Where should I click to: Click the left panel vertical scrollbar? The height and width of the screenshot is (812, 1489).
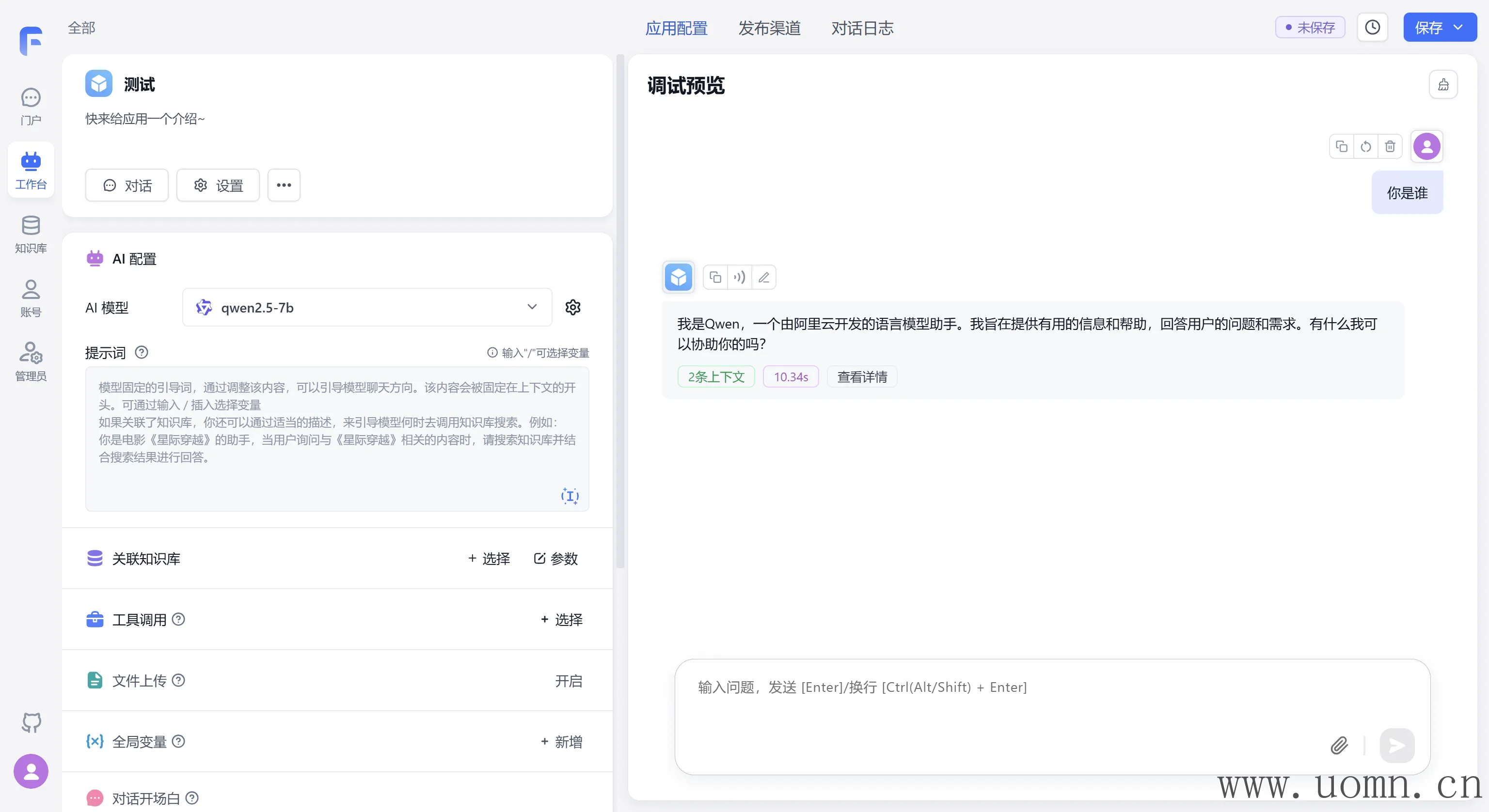click(620, 312)
